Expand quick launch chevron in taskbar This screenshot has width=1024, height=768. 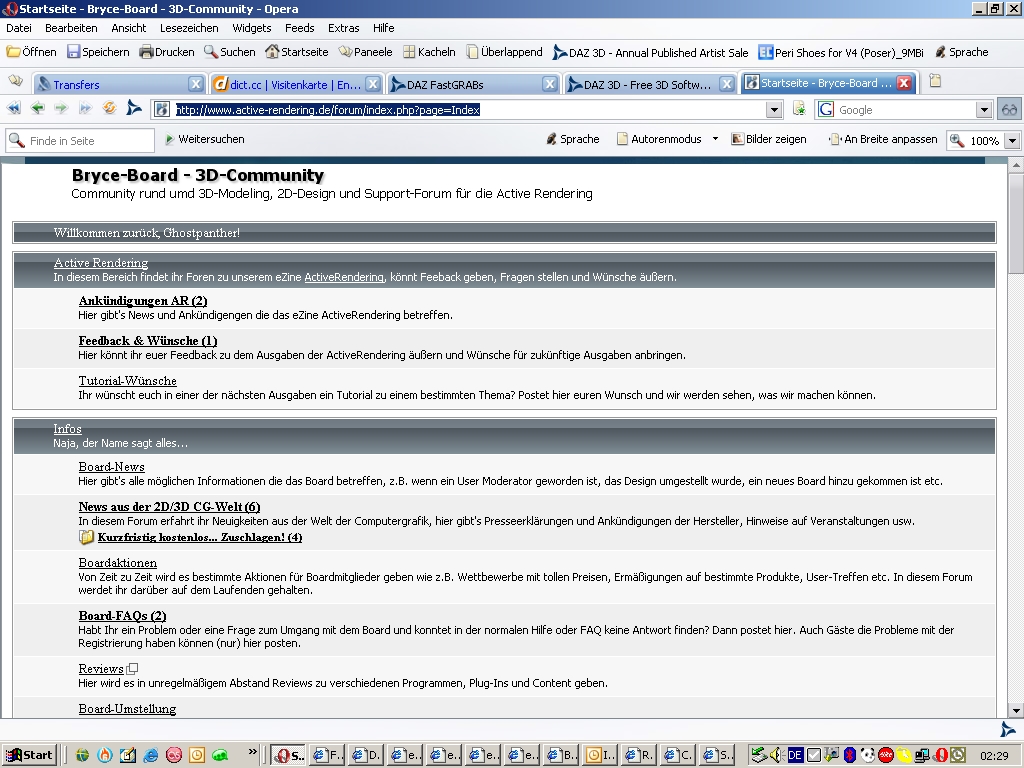click(252, 752)
